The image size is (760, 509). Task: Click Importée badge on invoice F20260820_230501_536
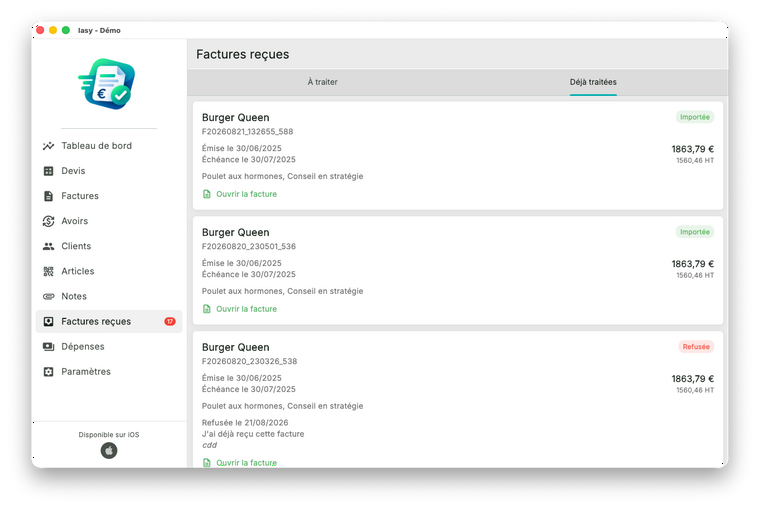[695, 232]
